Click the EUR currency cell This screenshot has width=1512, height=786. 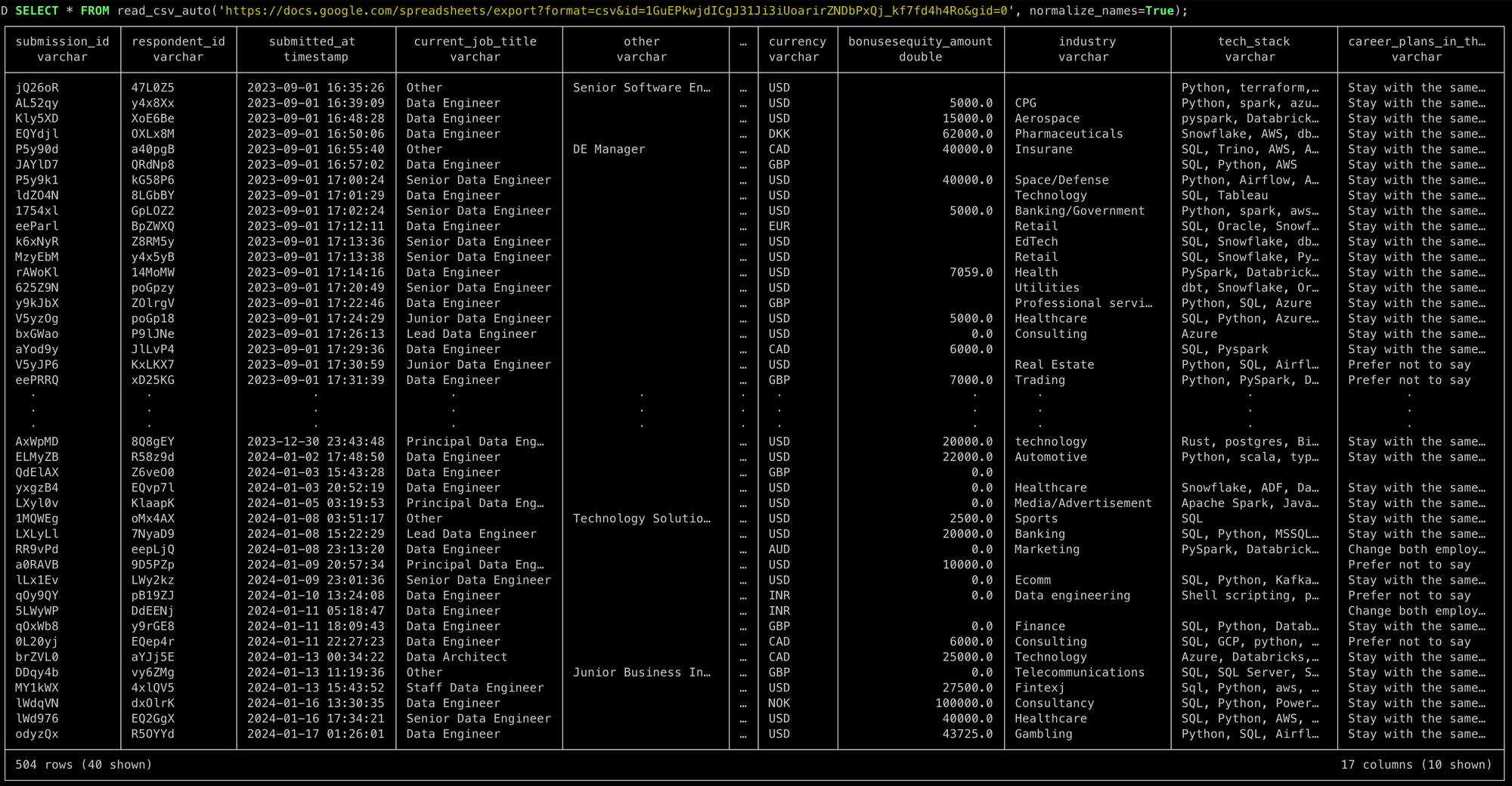coord(779,226)
